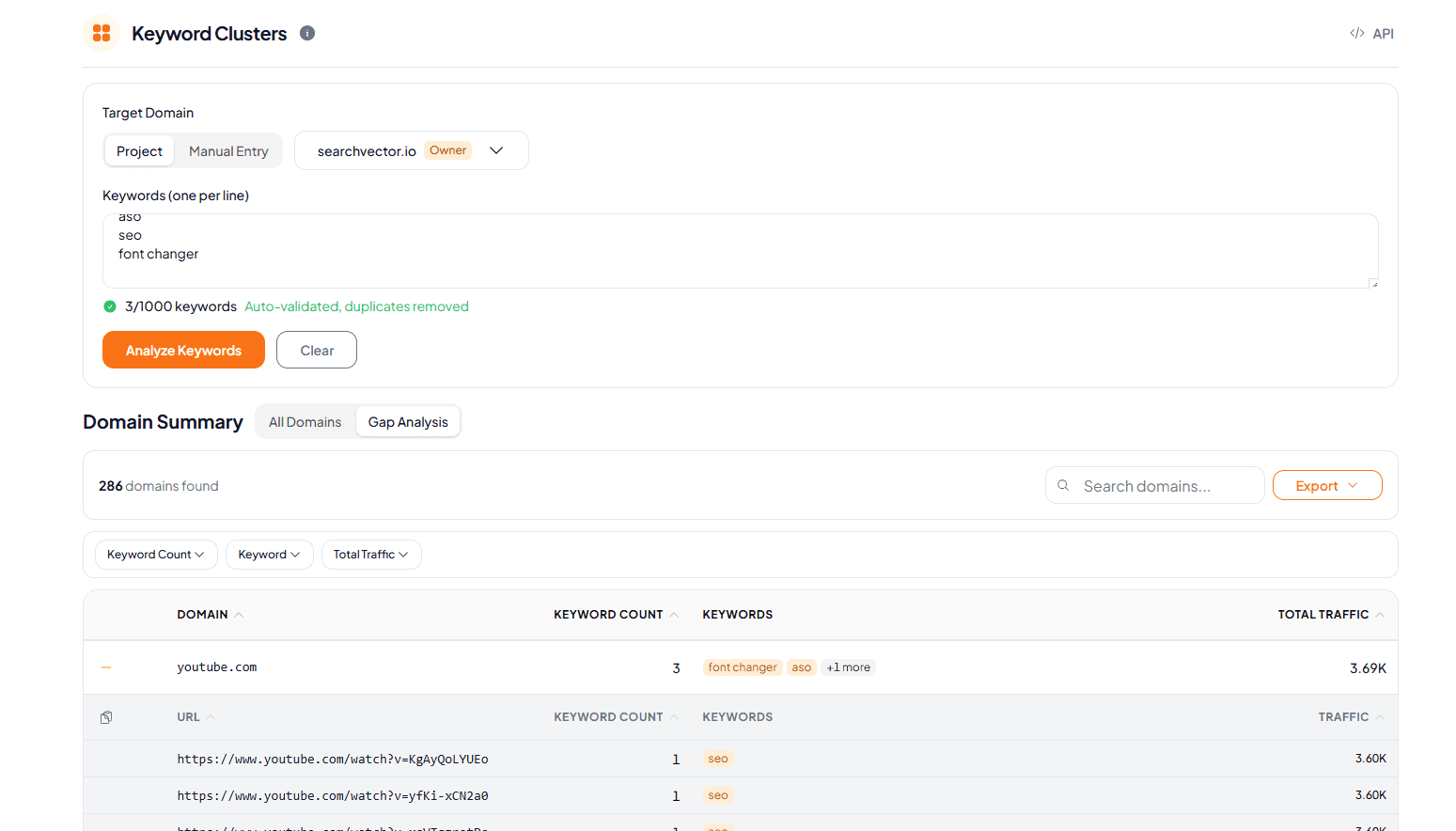Open the API code link
The image size is (1456, 831).
point(1371,34)
